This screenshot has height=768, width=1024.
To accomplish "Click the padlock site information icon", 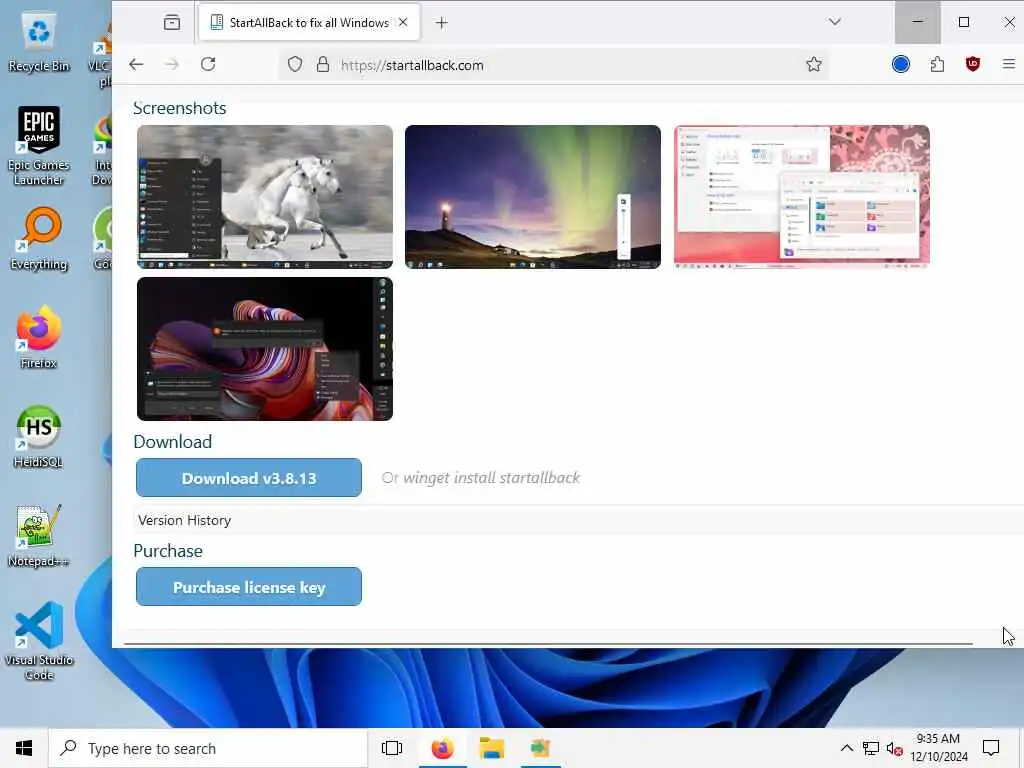I will (323, 65).
